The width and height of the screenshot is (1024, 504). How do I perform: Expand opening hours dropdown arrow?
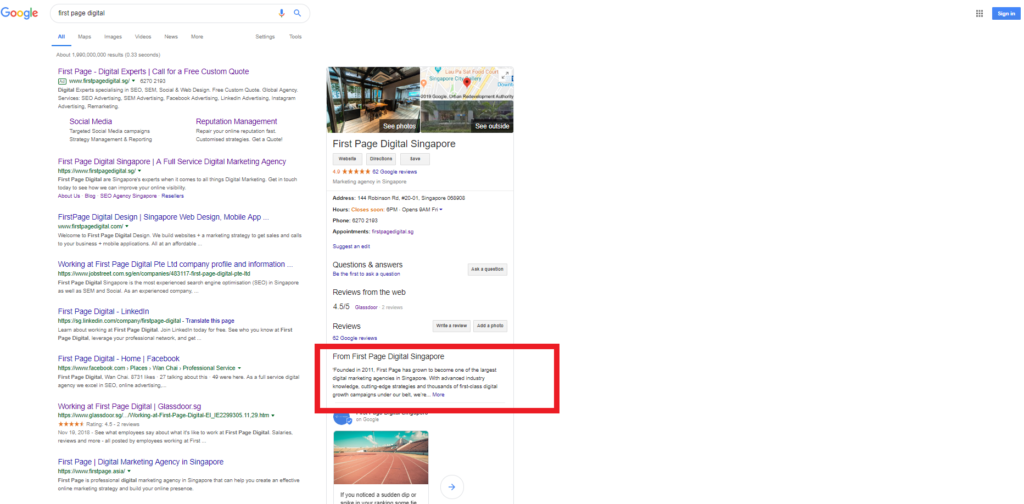click(441, 210)
